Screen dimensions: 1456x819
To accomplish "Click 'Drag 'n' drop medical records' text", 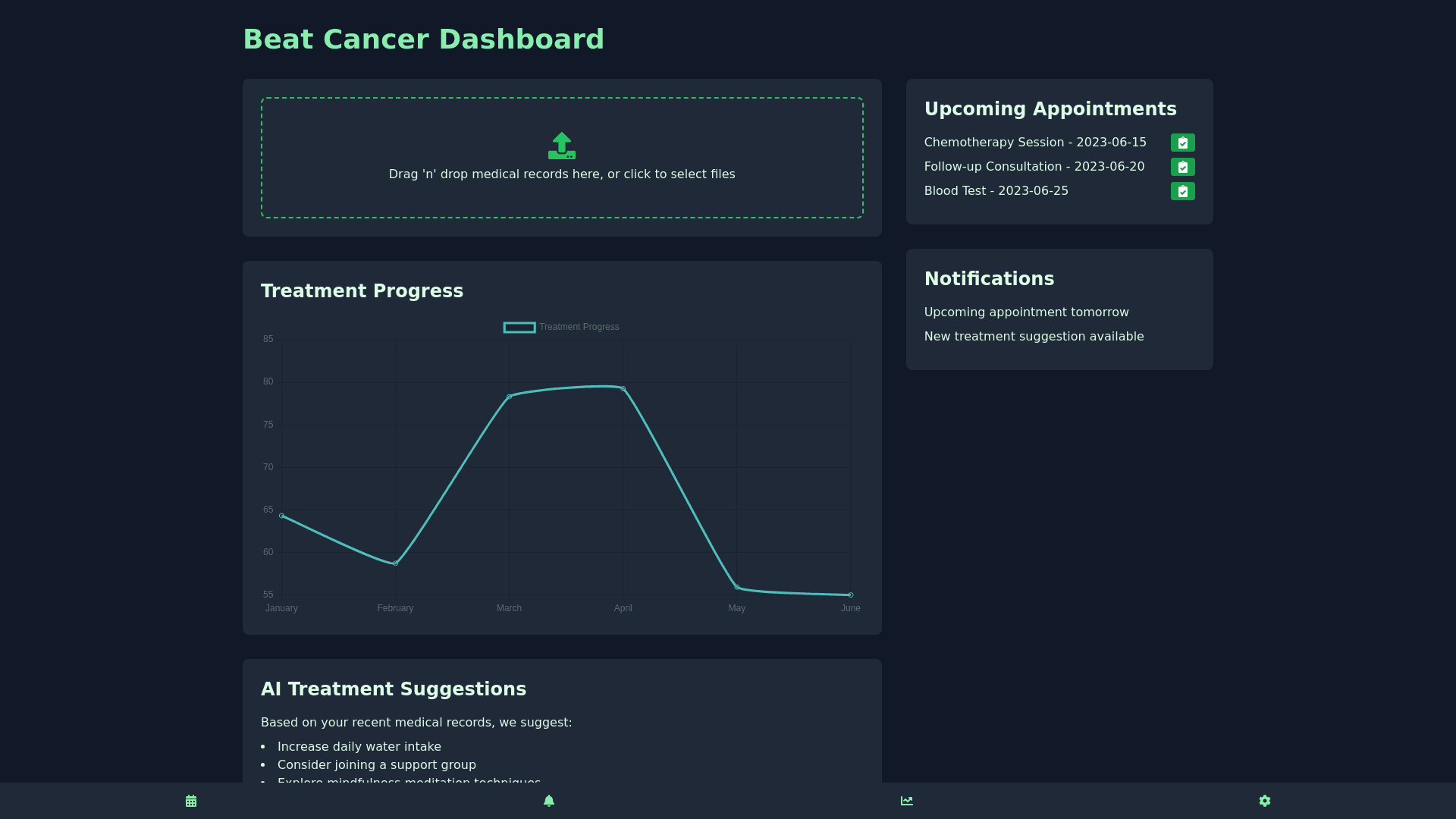I will pos(561,174).
